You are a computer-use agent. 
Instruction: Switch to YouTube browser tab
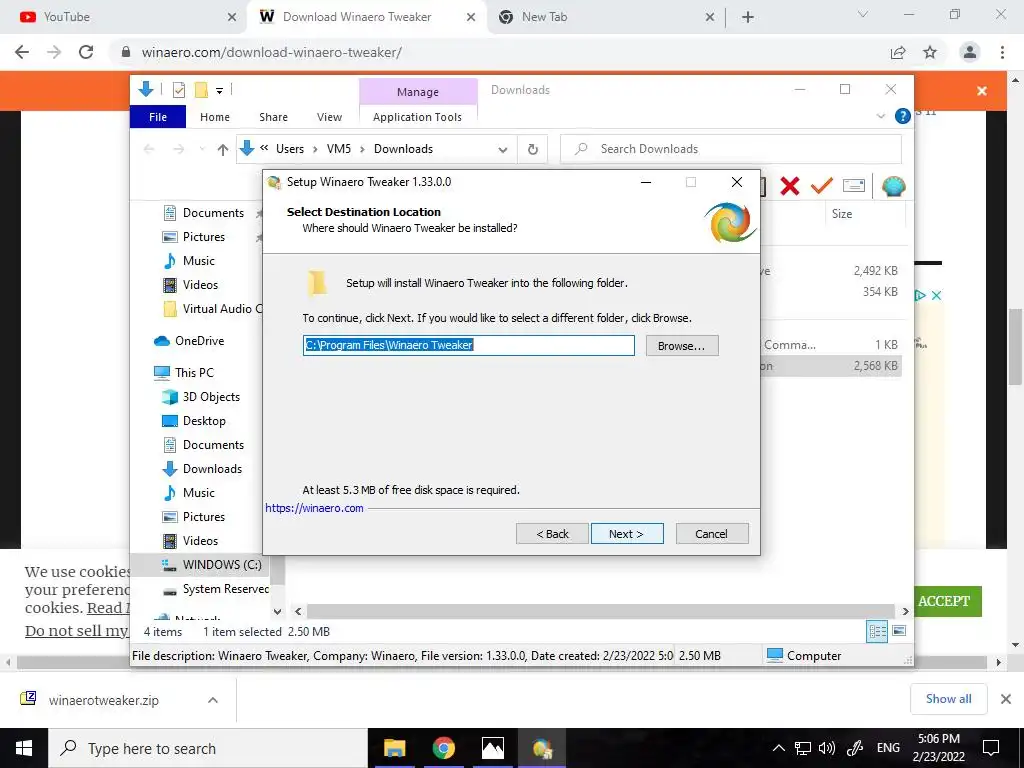122,17
